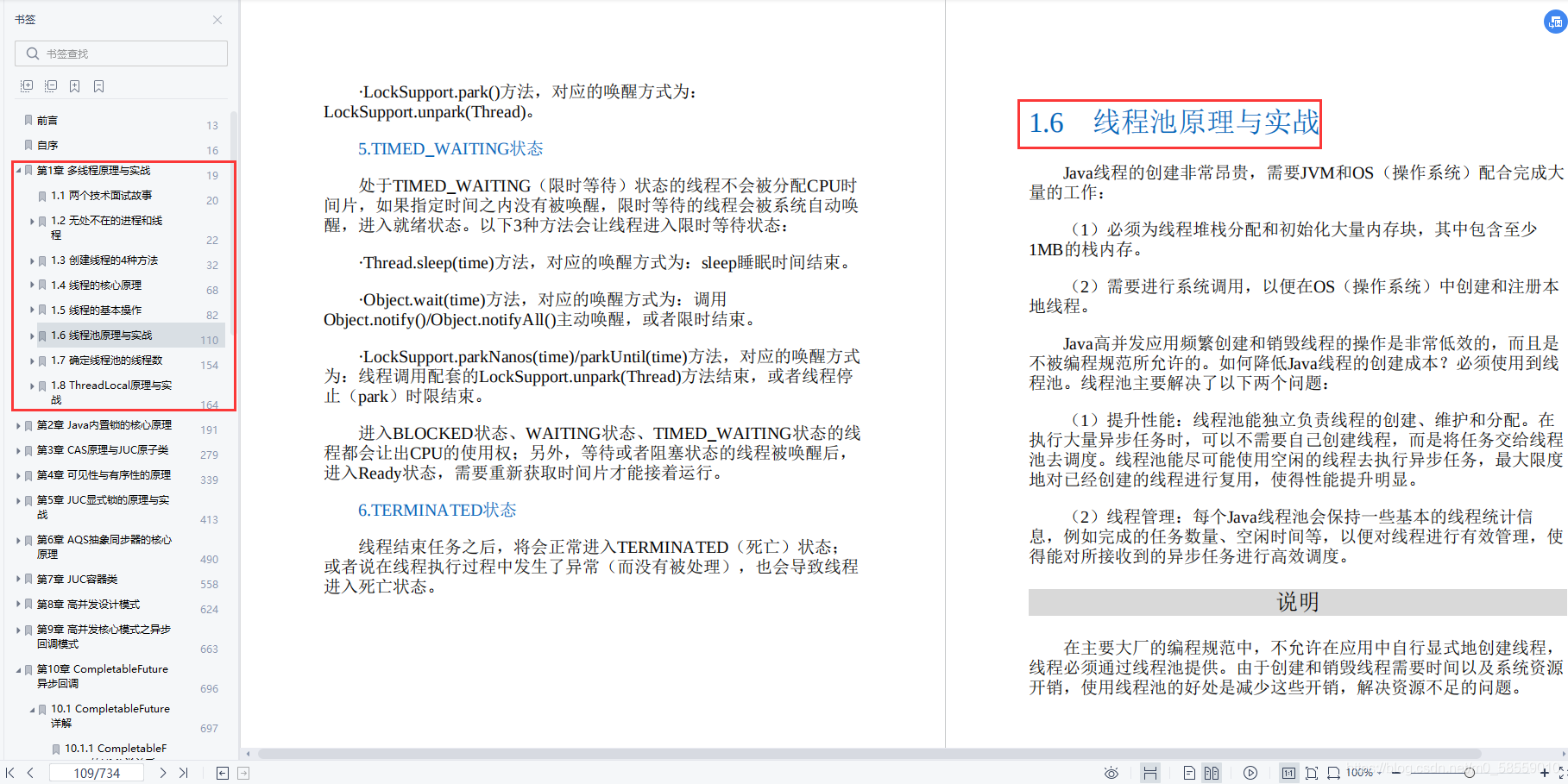Image resolution: width=1568 pixels, height=784 pixels.
Task: Toggle eye protection mode icon
Action: [1111, 773]
